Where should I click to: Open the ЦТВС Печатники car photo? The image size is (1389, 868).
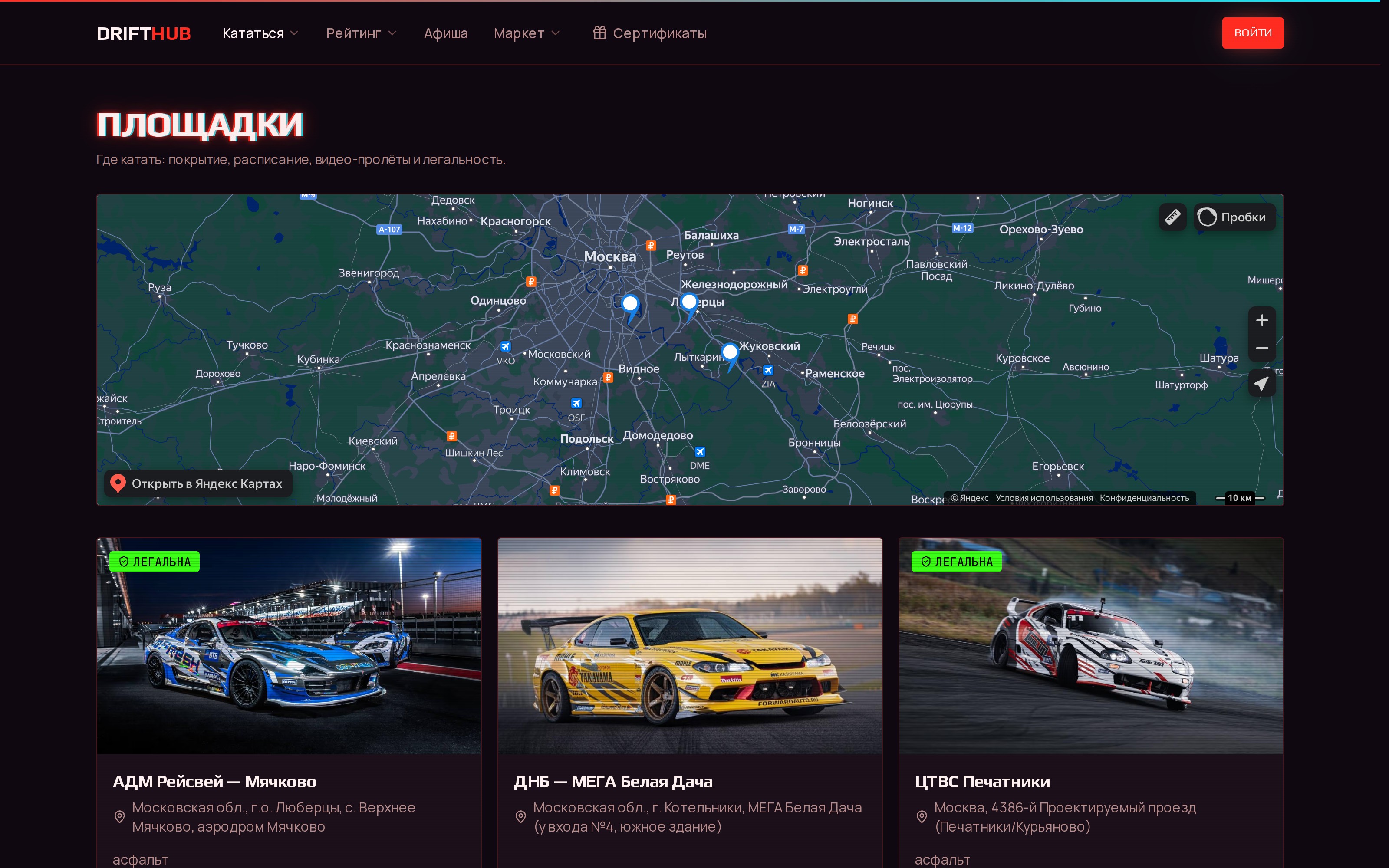(x=1090, y=646)
